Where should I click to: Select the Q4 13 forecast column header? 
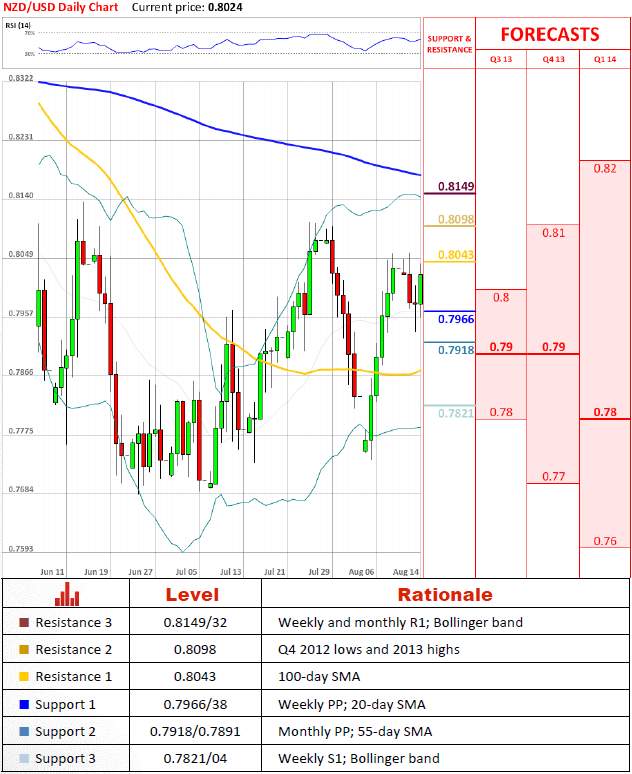point(553,59)
